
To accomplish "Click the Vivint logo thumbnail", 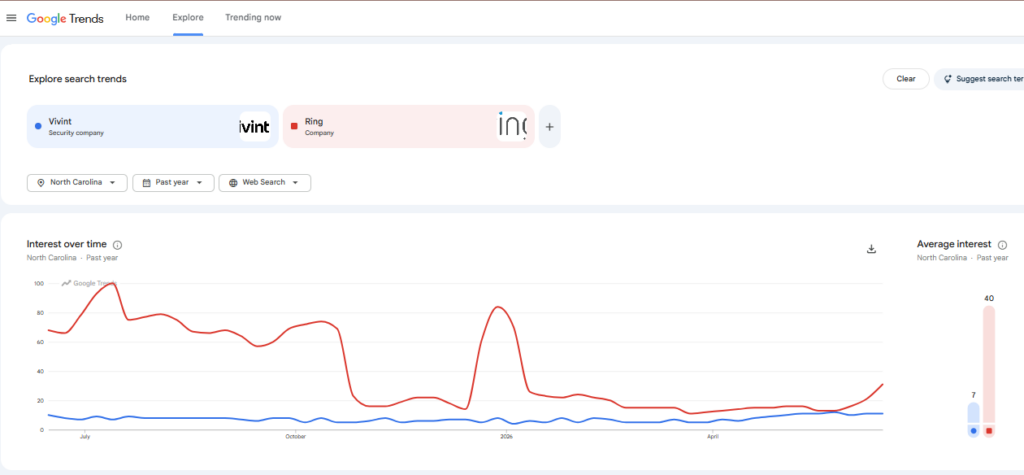I will click(x=255, y=126).
